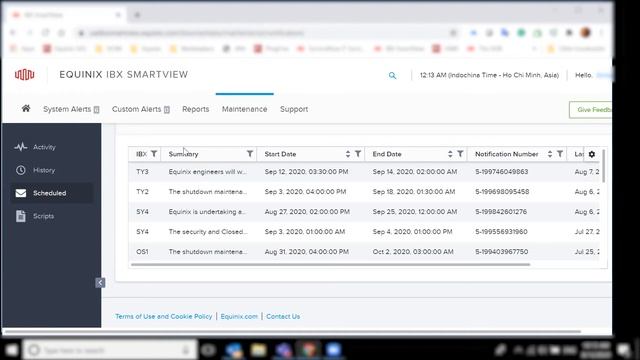
Task: Filter the Summary column
Action: [x=250, y=154]
